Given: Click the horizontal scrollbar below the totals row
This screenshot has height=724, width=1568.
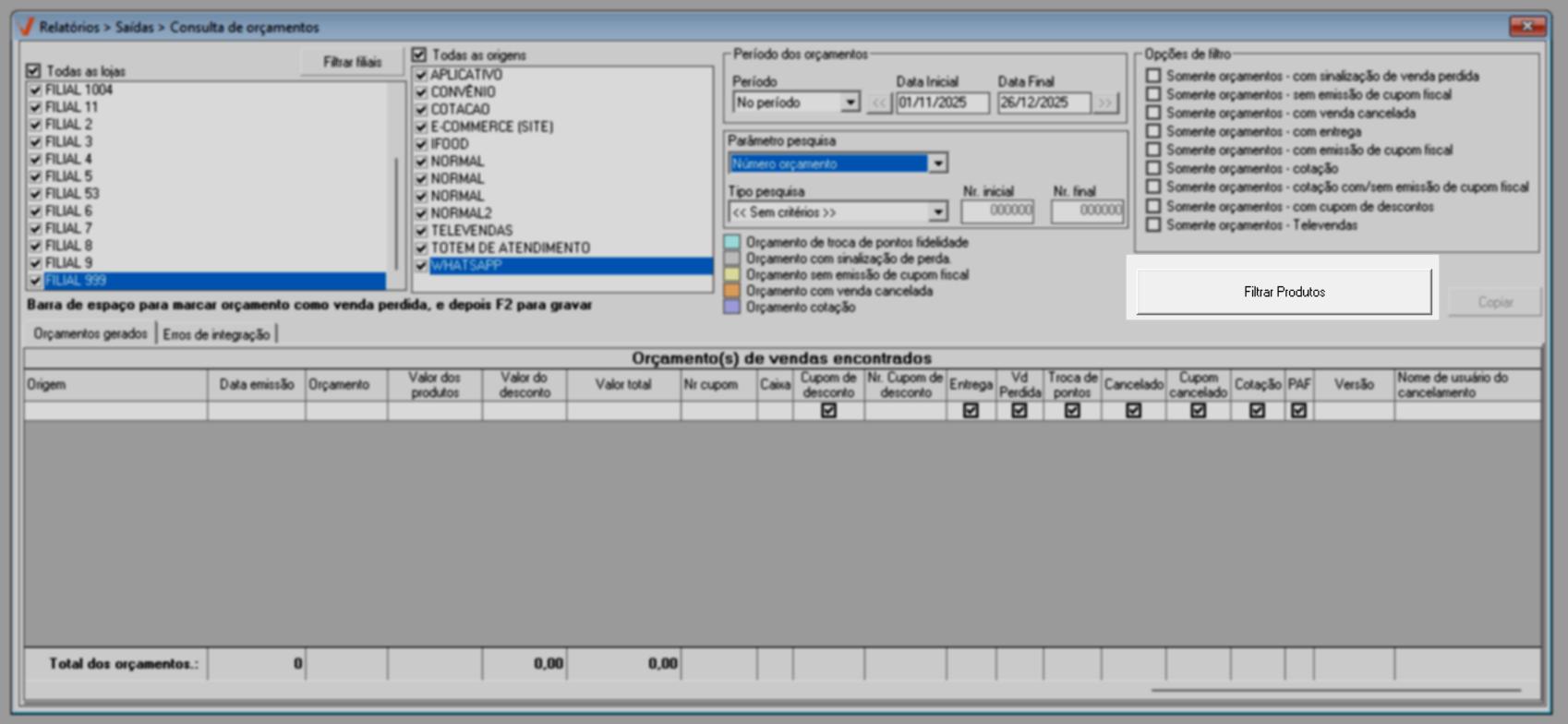Looking at the screenshot, I should tap(1335, 690).
